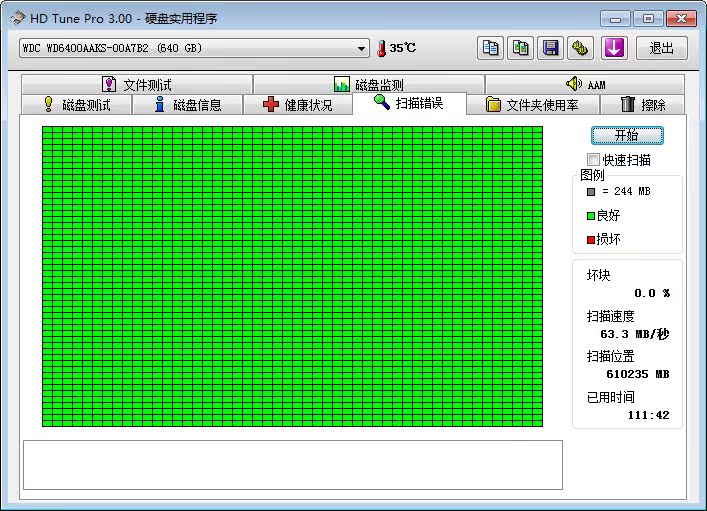Click the copy screenshot to clipboard icon
The width and height of the screenshot is (707, 511).
[x=520, y=48]
